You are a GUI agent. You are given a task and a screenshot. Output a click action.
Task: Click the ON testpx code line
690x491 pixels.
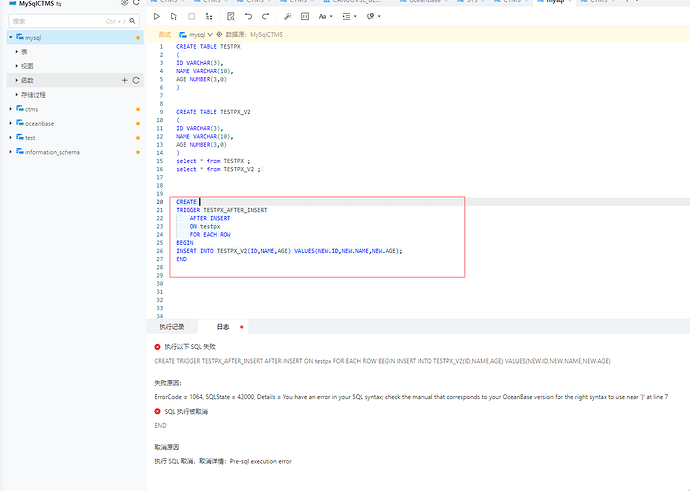point(205,226)
